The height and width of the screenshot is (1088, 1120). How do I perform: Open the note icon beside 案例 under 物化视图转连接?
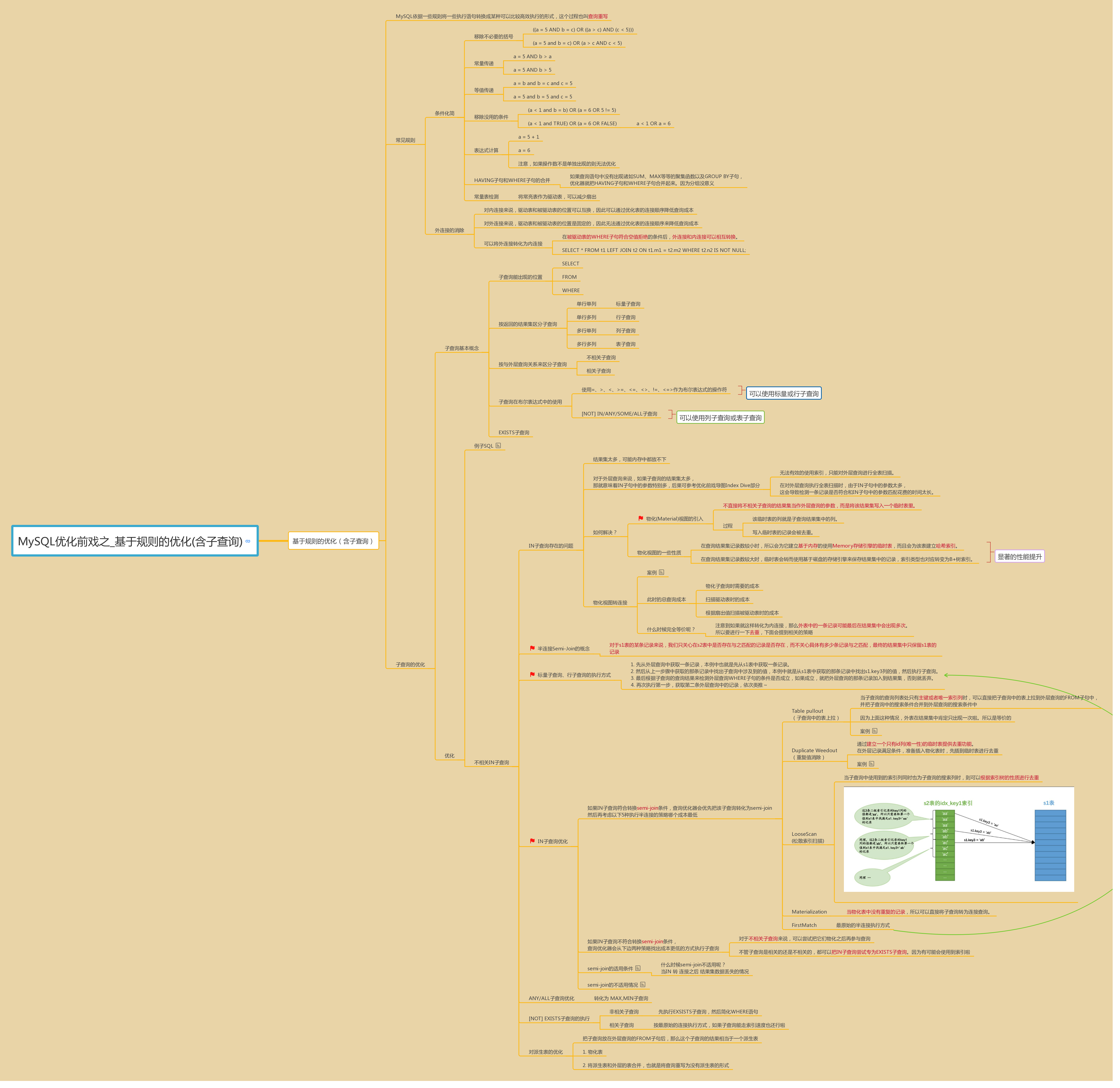click(666, 576)
